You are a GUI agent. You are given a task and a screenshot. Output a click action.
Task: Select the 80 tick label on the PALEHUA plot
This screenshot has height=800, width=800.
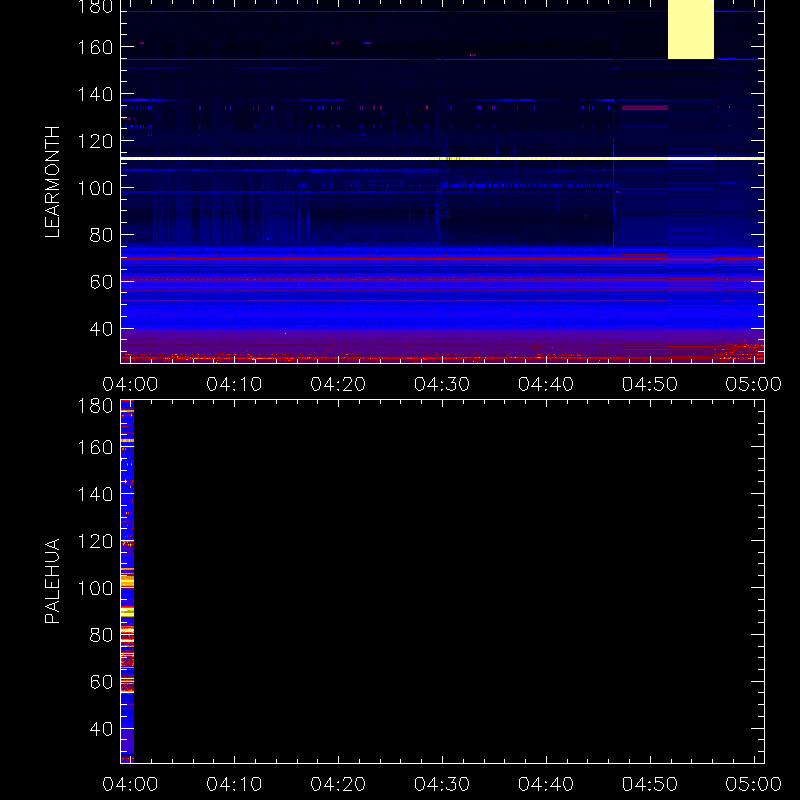point(101,635)
